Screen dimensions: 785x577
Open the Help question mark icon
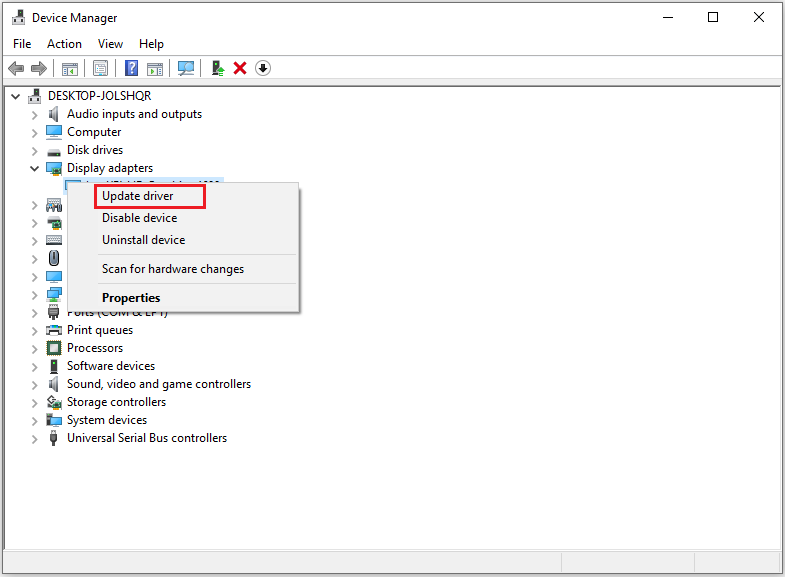(132, 68)
